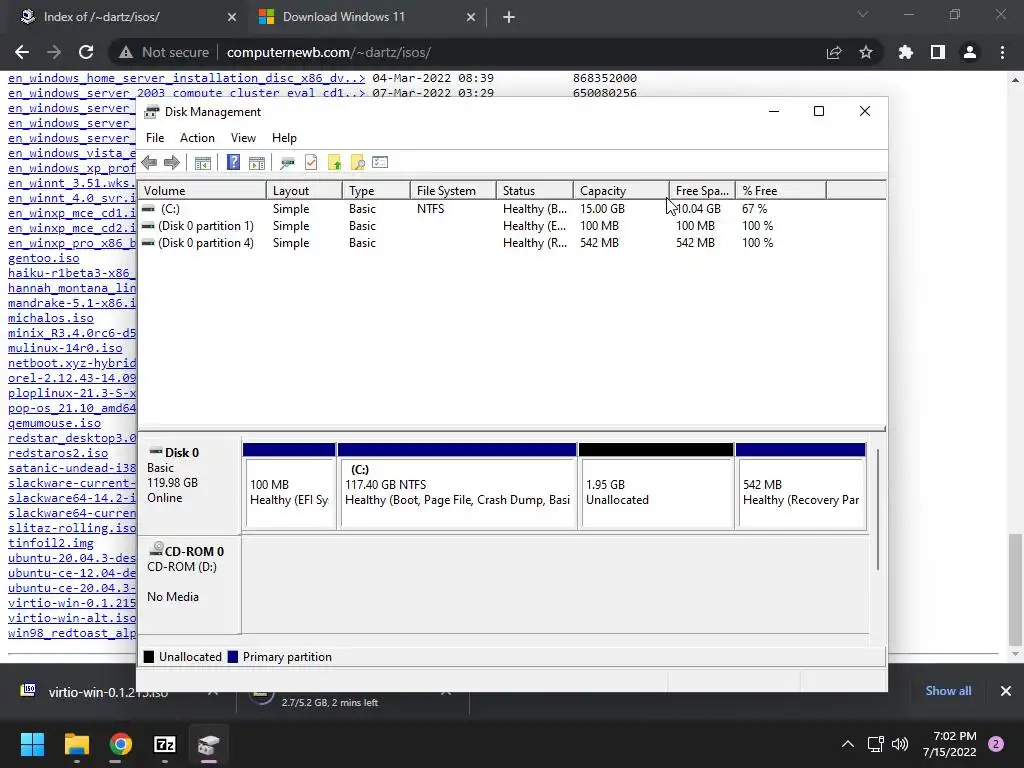The width and height of the screenshot is (1024, 768).
Task: Open qemumouse.iso download link
Action: [54, 424]
